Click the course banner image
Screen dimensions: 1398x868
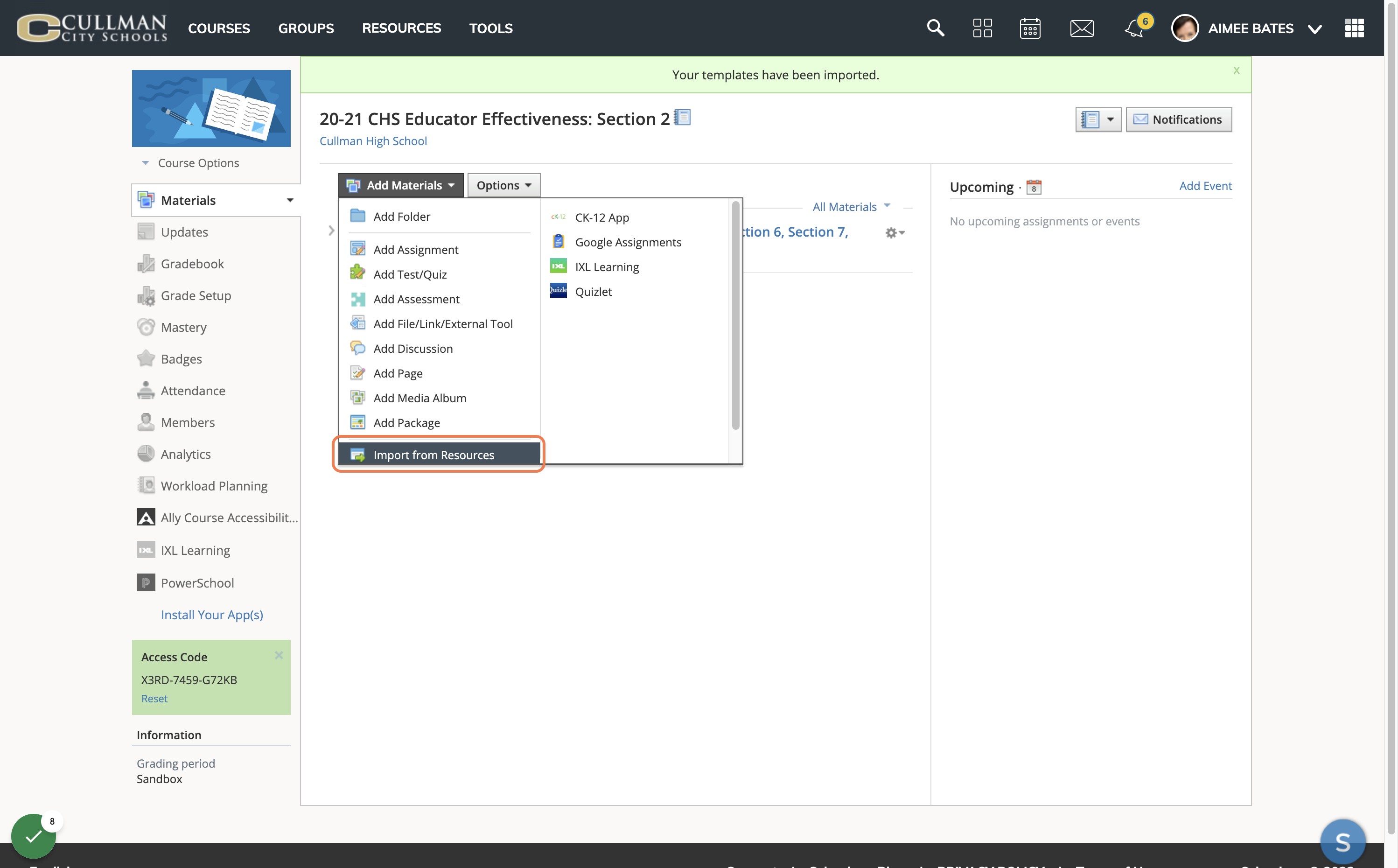click(x=211, y=108)
